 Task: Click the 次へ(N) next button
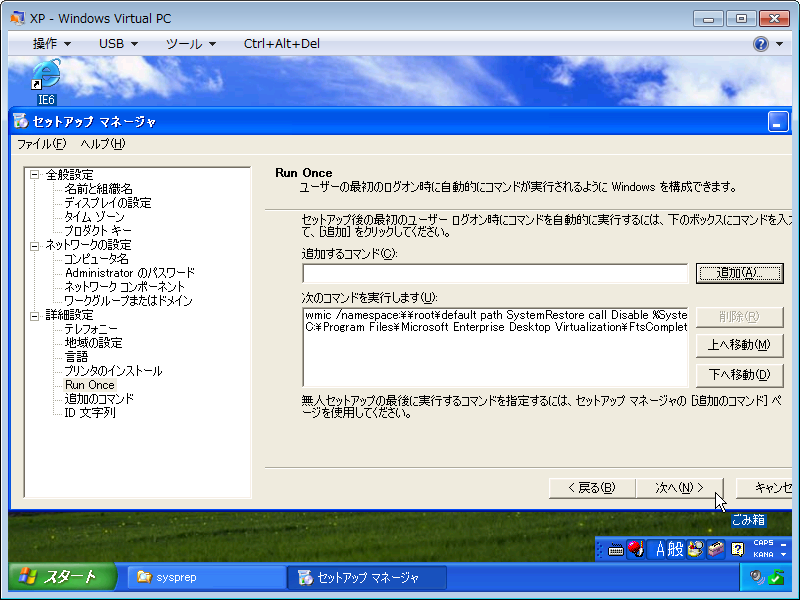point(680,488)
